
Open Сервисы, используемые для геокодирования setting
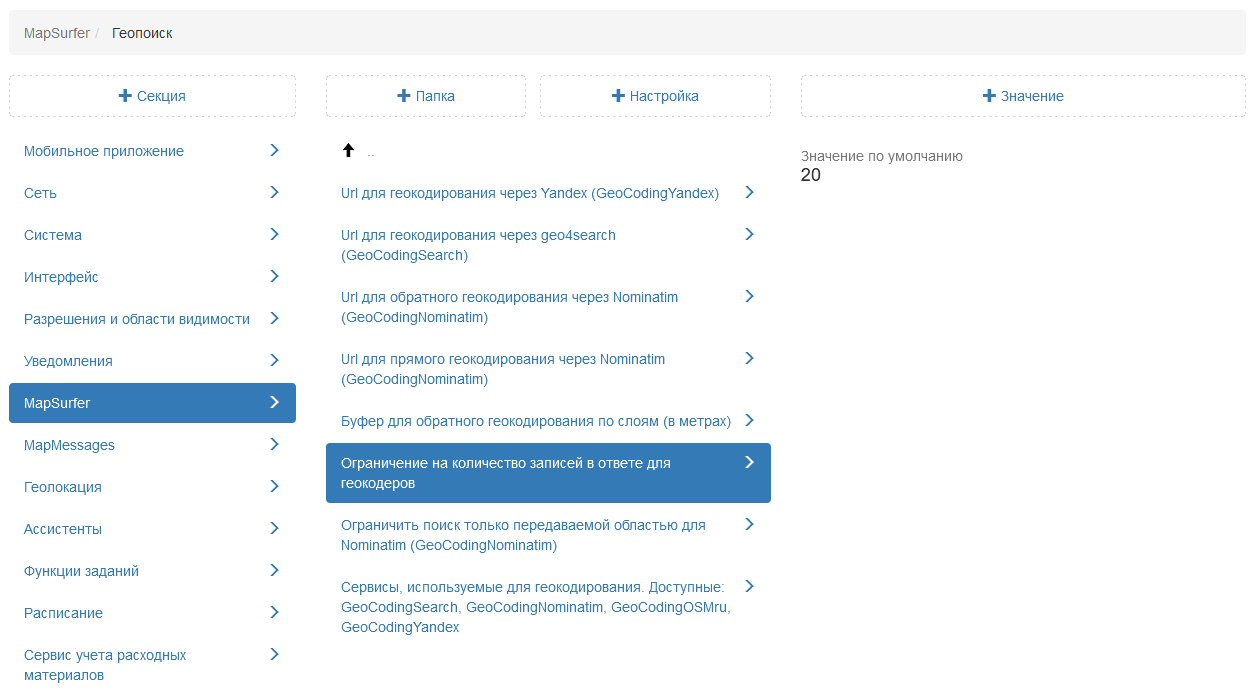pos(548,607)
